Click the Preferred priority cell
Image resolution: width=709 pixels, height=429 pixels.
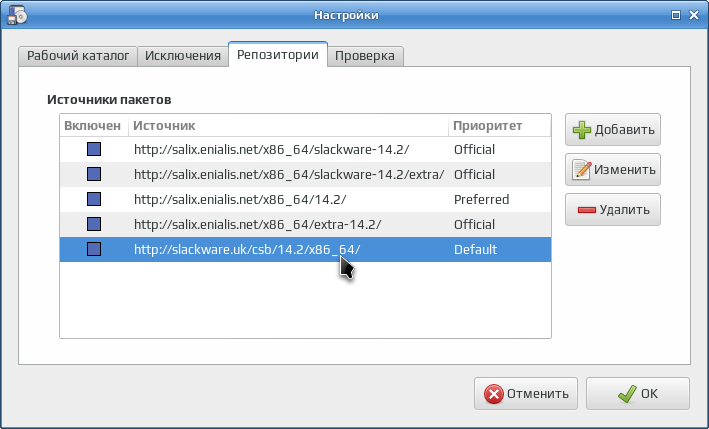click(482, 199)
